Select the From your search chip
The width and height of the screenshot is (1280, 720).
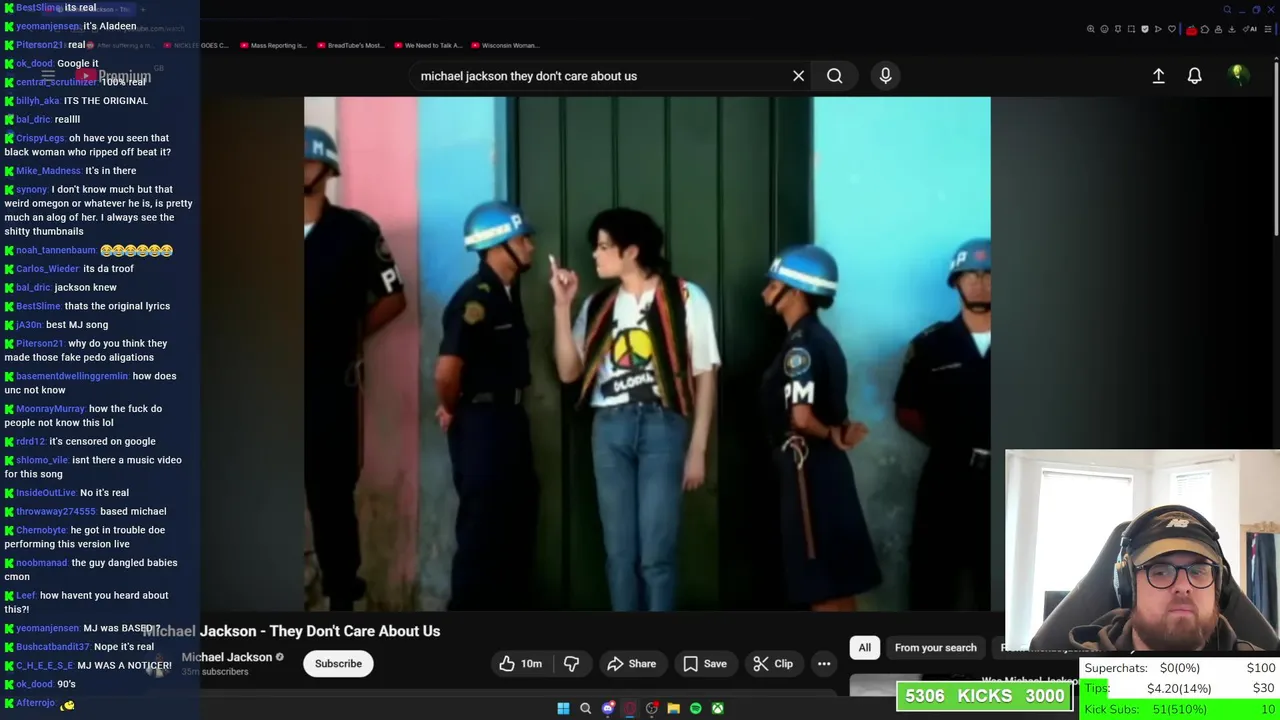point(935,648)
